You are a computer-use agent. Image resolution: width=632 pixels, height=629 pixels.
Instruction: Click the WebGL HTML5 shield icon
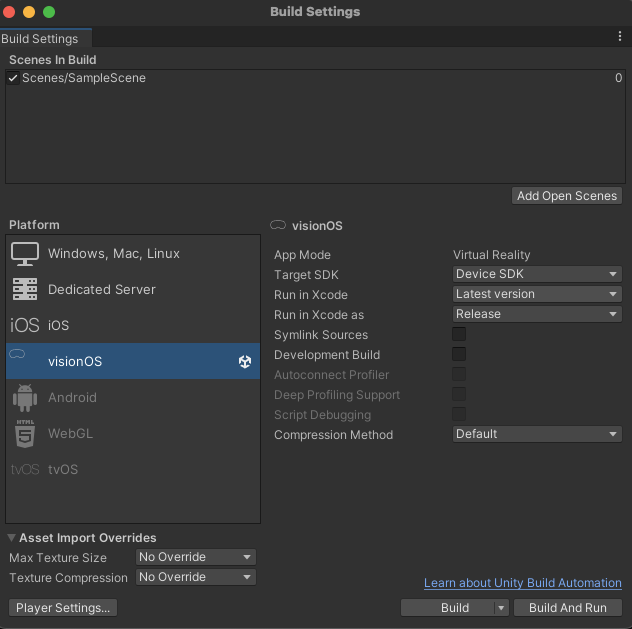[25, 434]
